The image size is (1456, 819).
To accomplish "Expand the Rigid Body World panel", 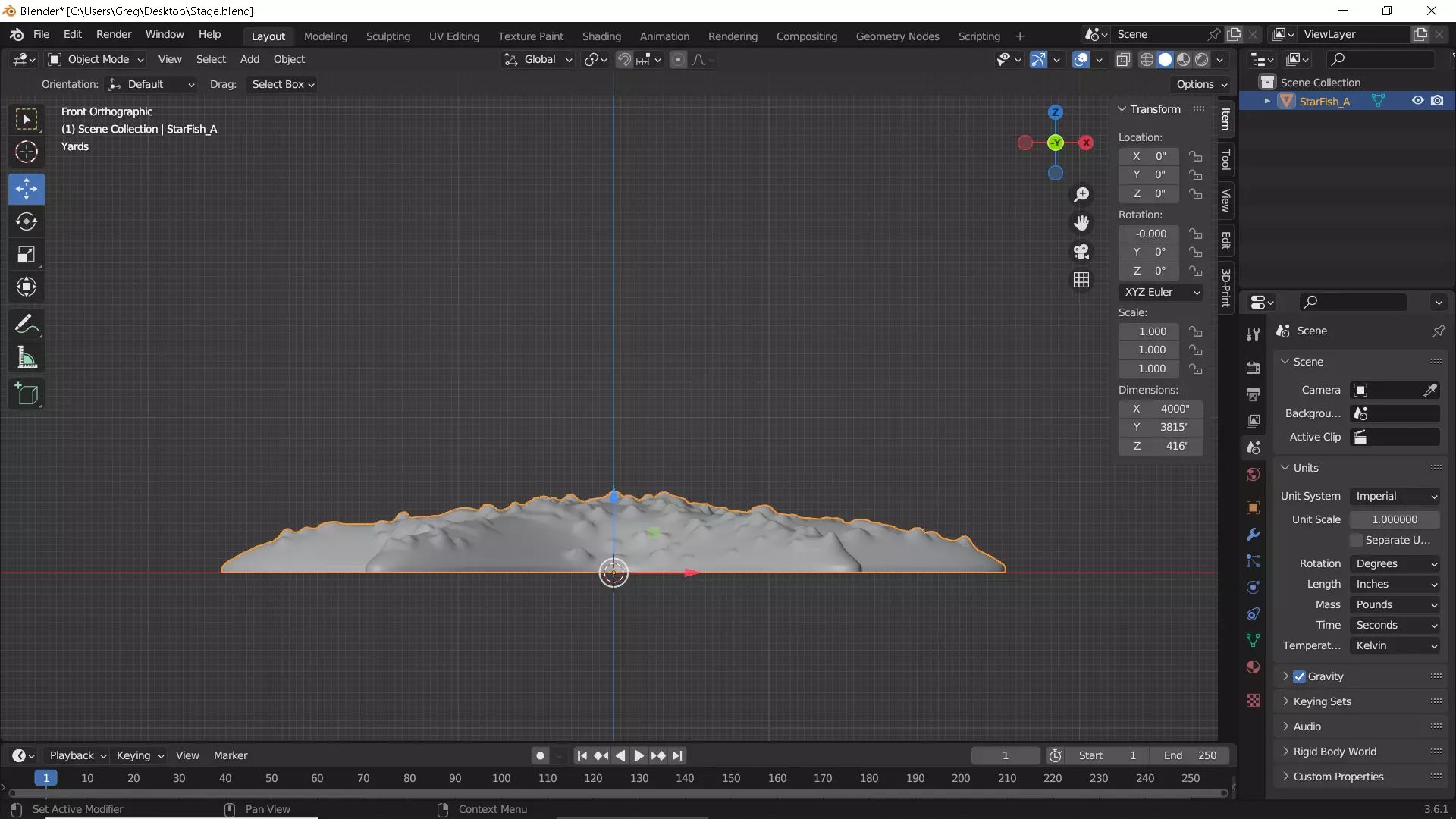I will click(x=1335, y=752).
